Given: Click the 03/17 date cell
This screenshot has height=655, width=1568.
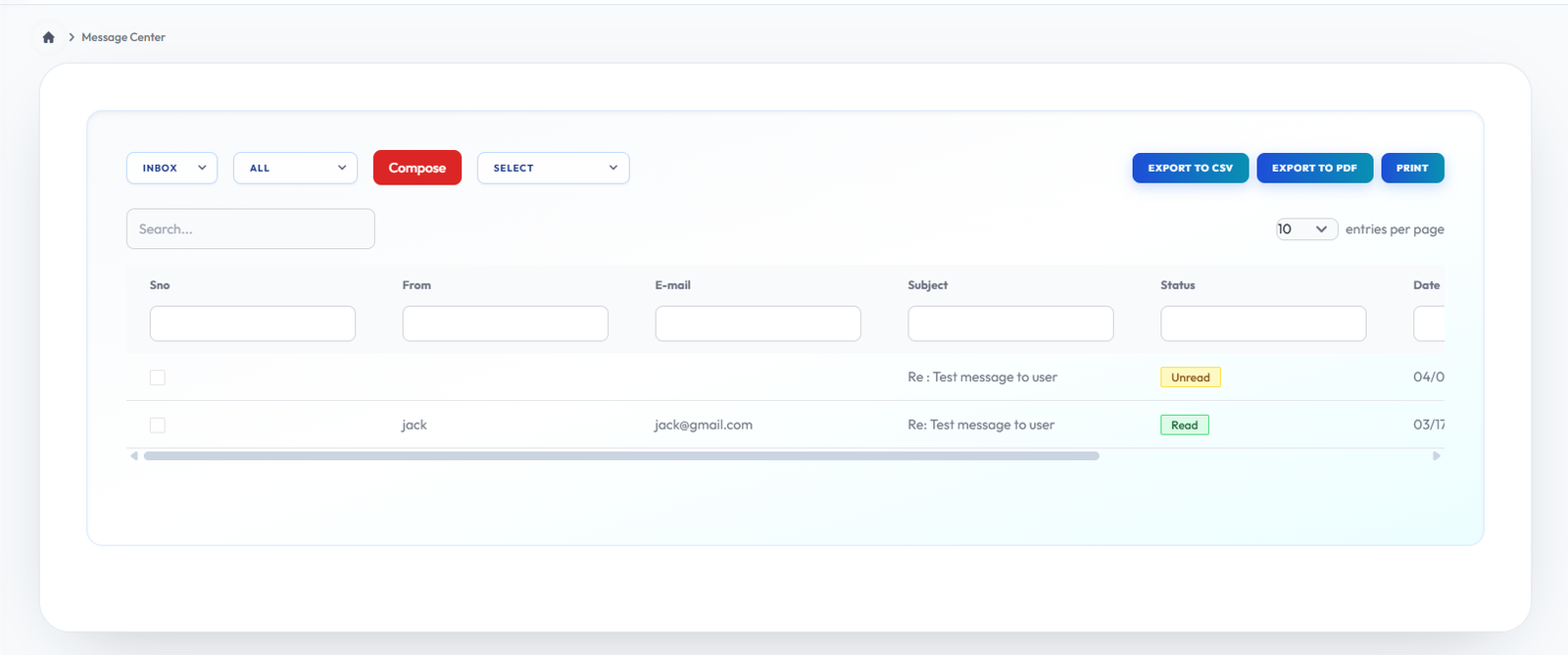Looking at the screenshot, I should pyautogui.click(x=1429, y=425).
